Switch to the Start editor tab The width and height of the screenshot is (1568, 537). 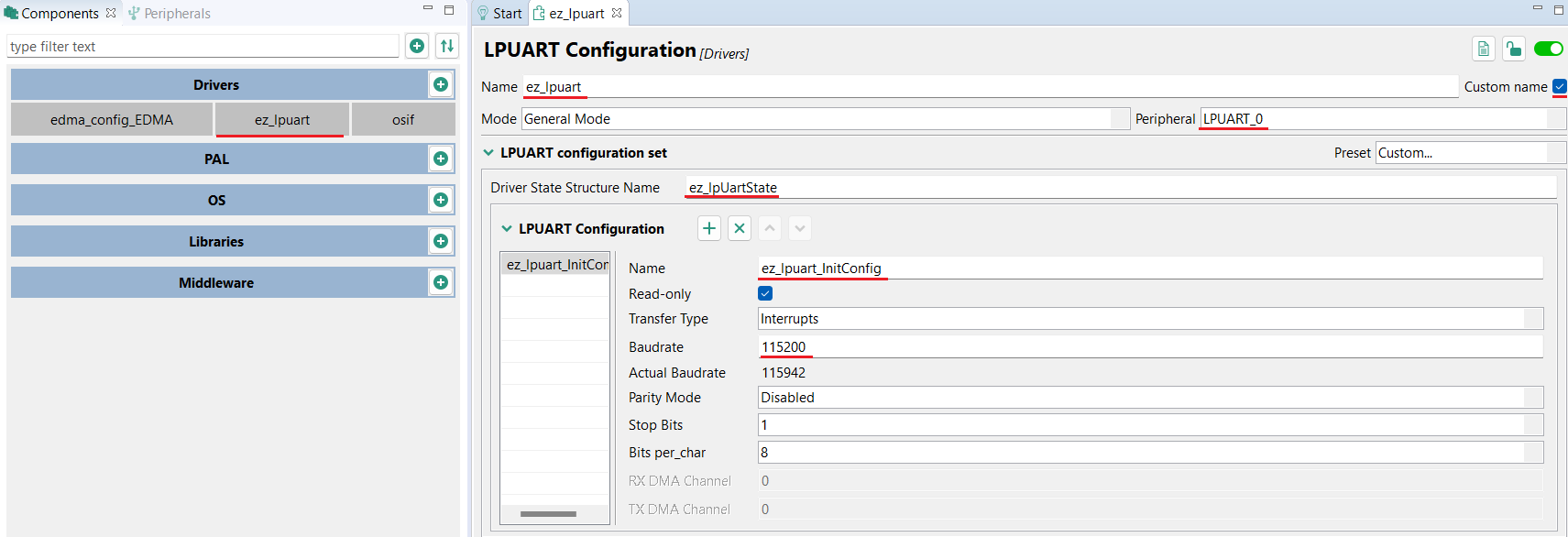pos(499,13)
